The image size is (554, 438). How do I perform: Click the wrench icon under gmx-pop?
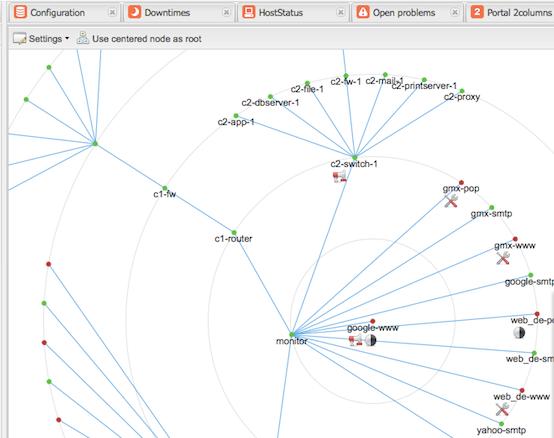451,201
